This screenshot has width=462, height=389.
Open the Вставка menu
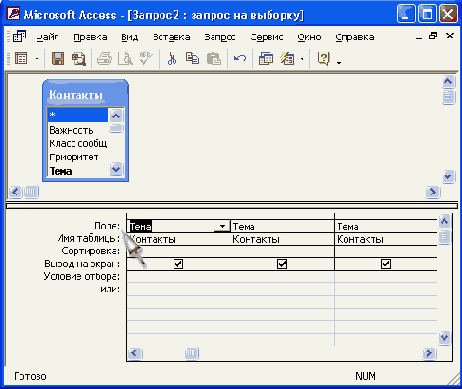point(172,37)
